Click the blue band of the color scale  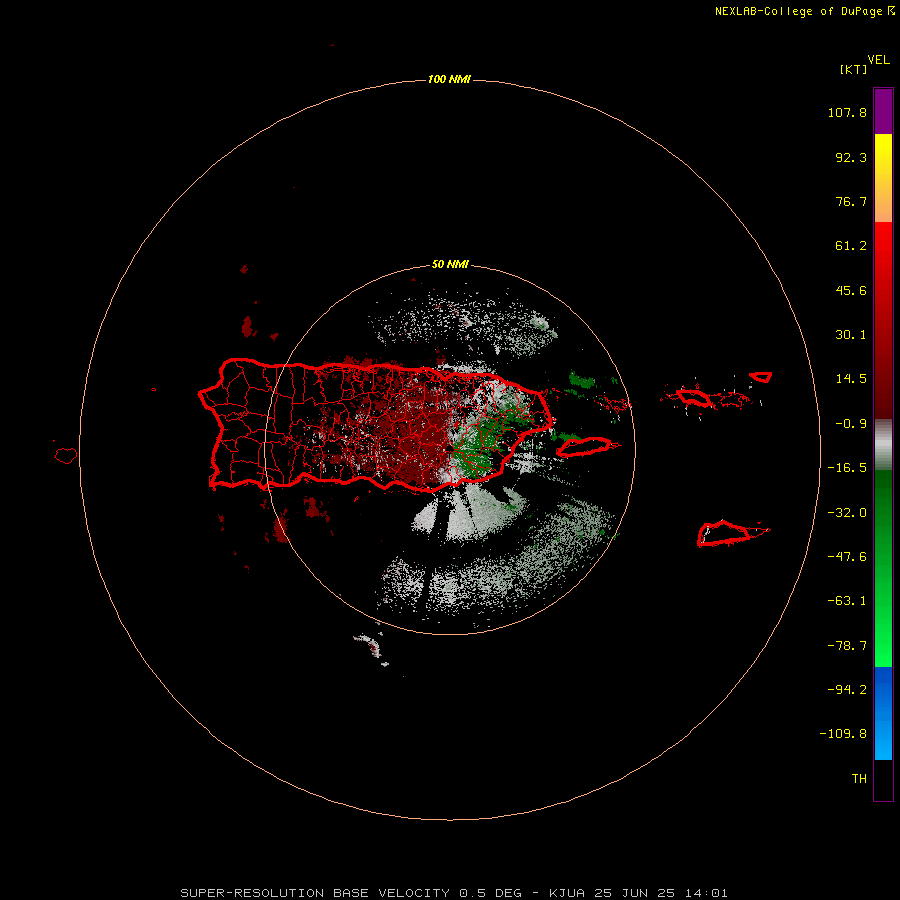point(883,713)
